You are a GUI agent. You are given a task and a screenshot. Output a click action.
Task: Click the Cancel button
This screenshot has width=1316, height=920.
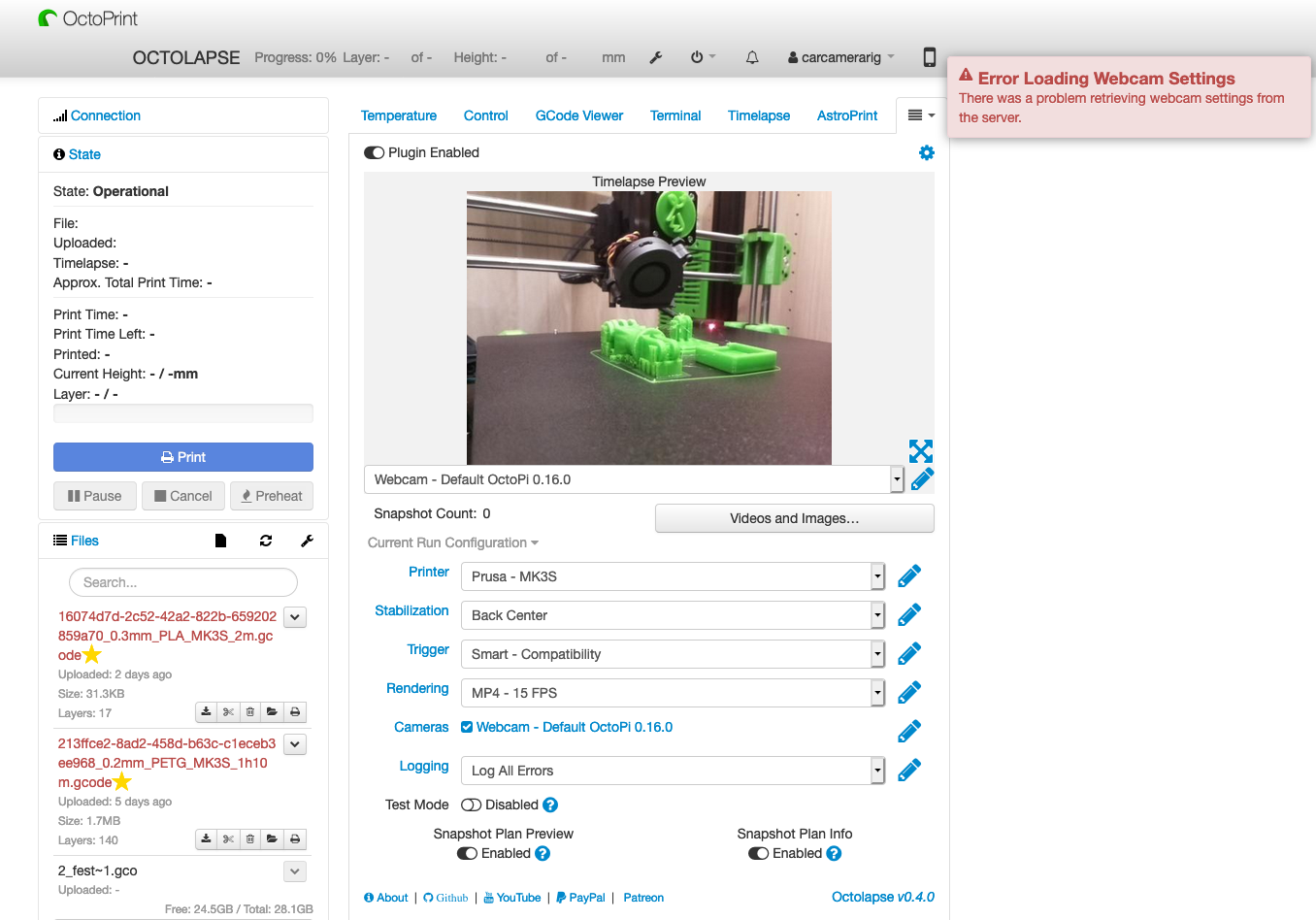183,496
